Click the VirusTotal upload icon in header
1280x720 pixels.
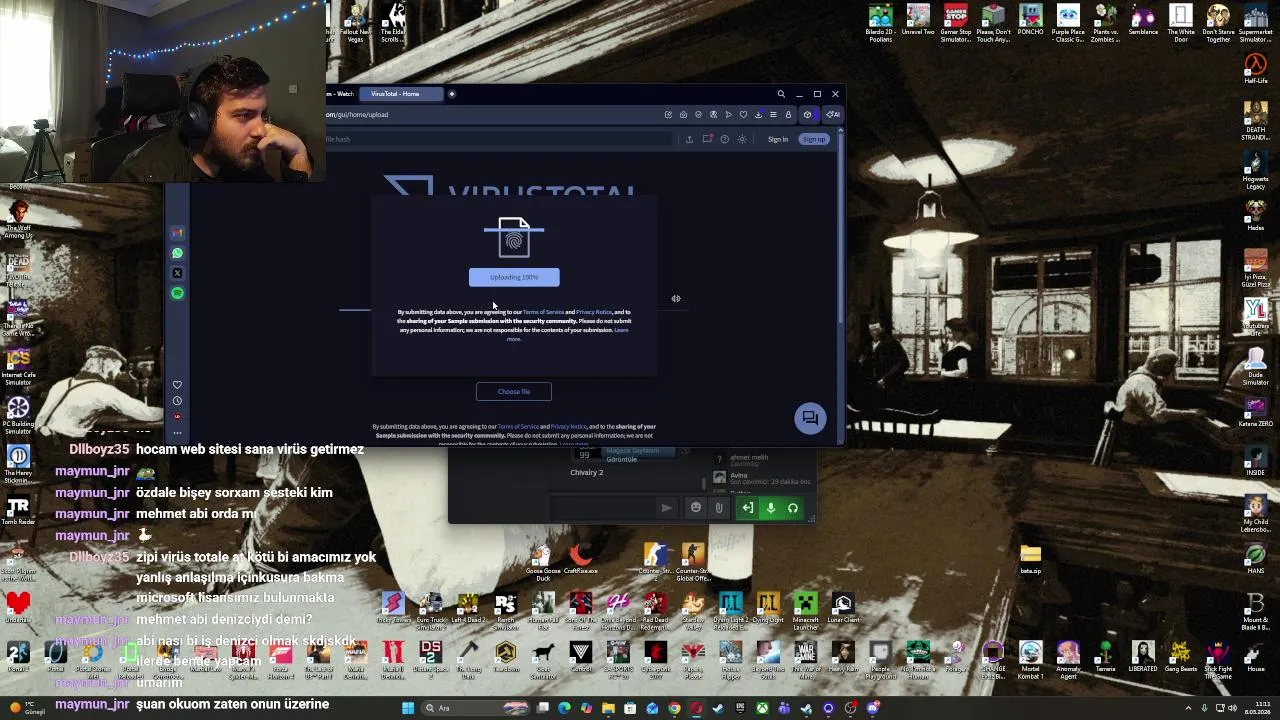[689, 139]
